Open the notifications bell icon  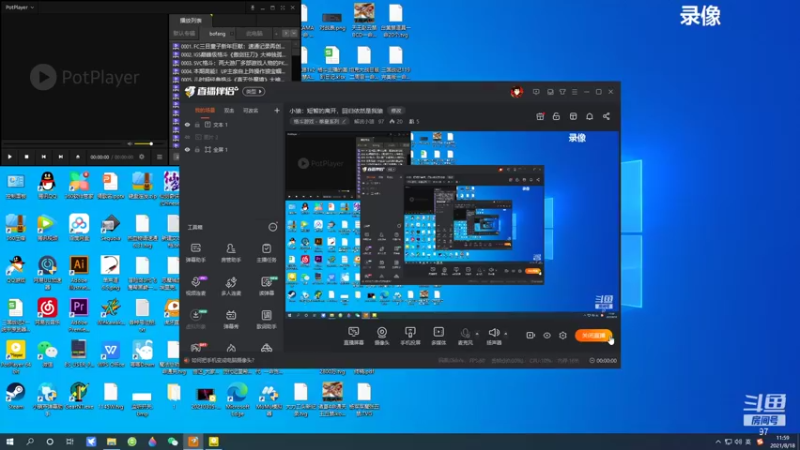[x=589, y=116]
